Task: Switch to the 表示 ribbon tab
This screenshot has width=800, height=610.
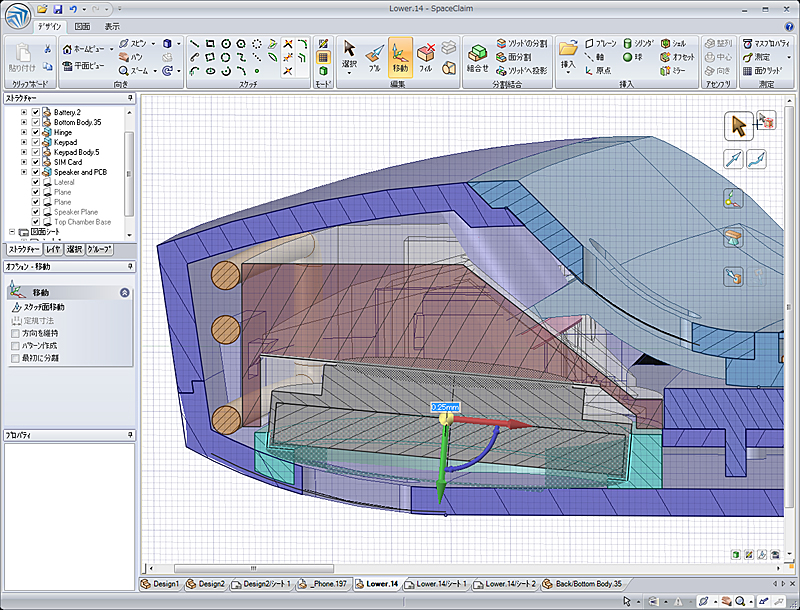Action: pyautogui.click(x=112, y=26)
